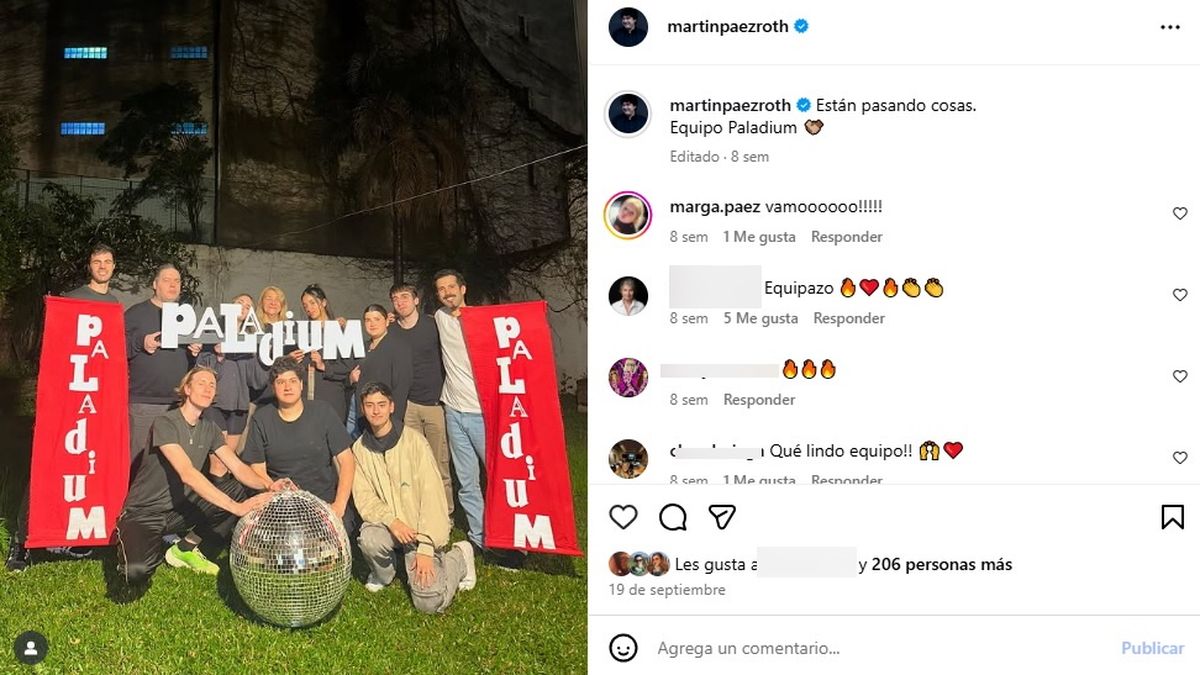Like marga.paez's comment

pos(1180,214)
